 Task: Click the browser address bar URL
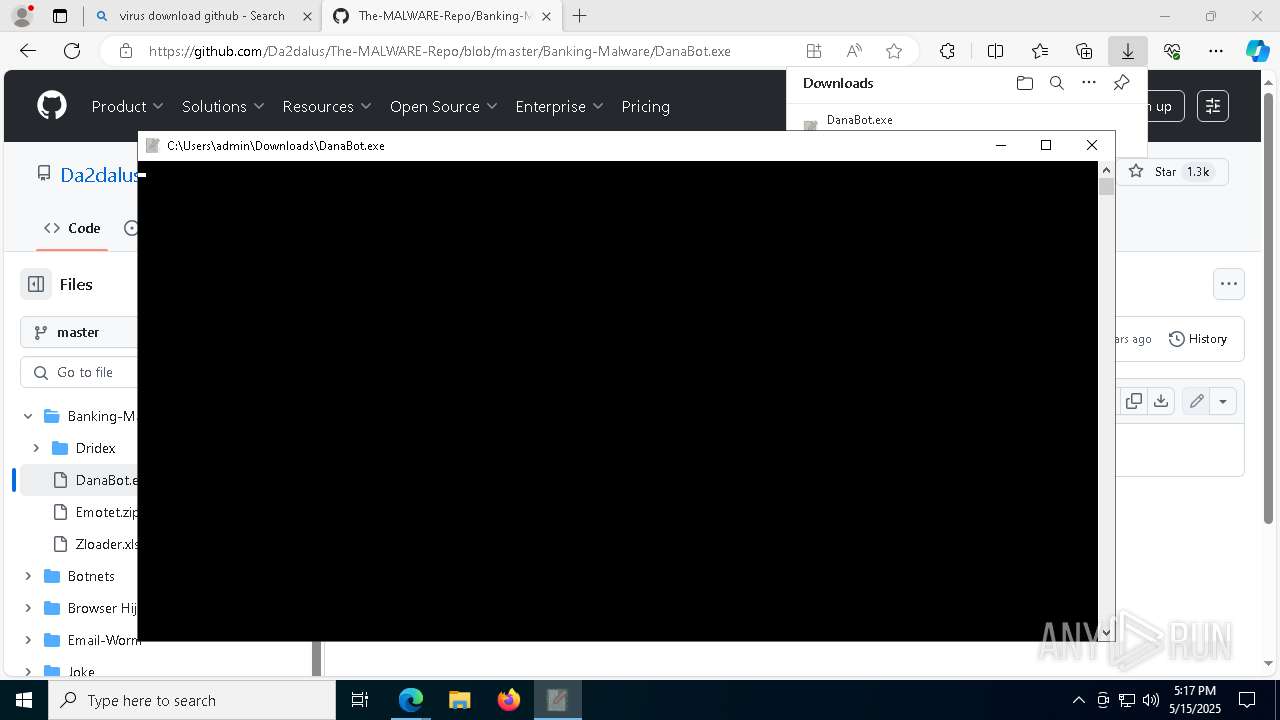(440, 51)
